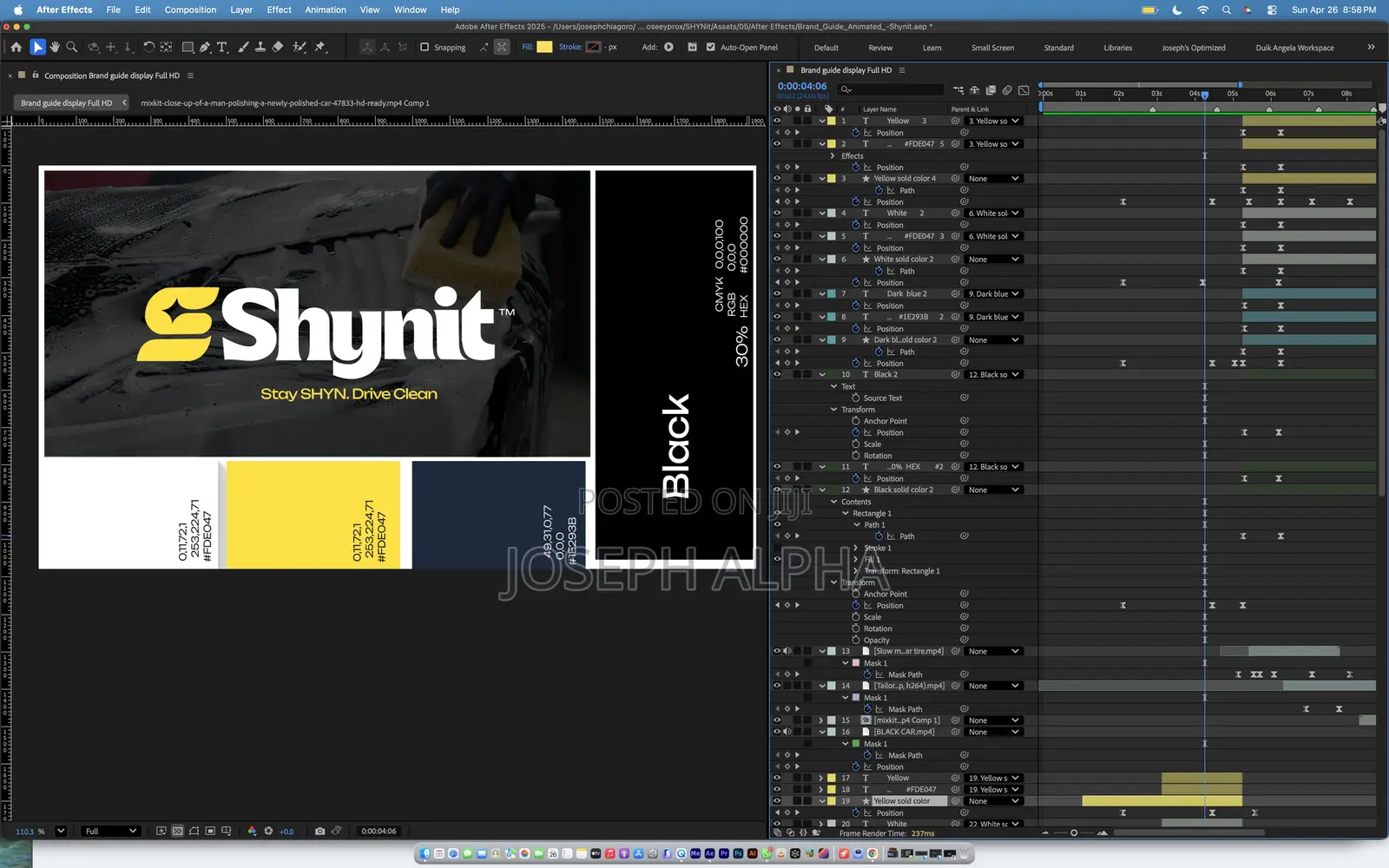Switch to the mixkit car polishing Comp 1 tab

click(285, 102)
